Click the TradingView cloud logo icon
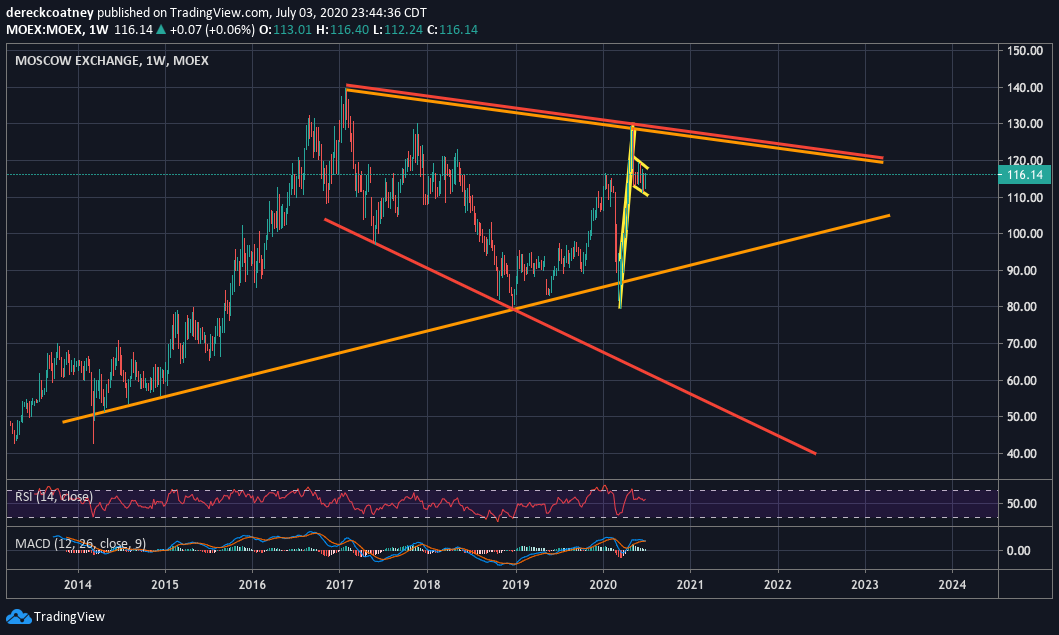Image resolution: width=1059 pixels, height=635 pixels. (18, 616)
